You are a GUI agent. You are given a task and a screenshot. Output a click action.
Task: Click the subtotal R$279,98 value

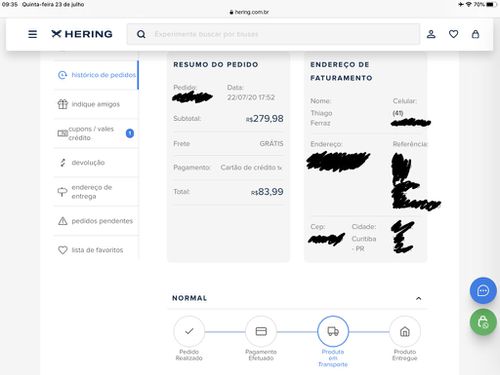[x=265, y=119]
